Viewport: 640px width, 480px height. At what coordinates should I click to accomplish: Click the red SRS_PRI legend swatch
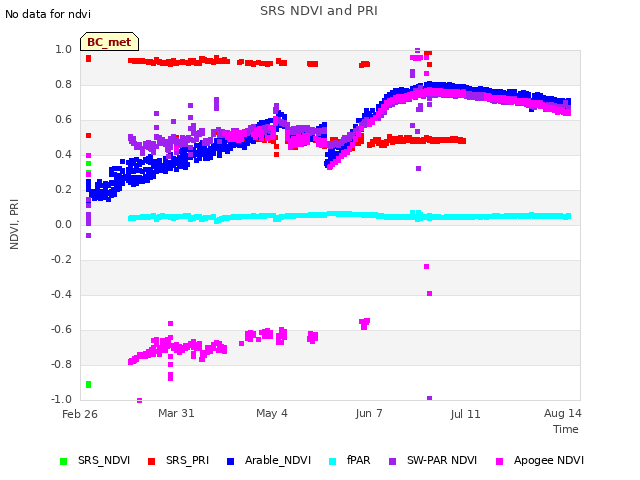tap(151, 462)
